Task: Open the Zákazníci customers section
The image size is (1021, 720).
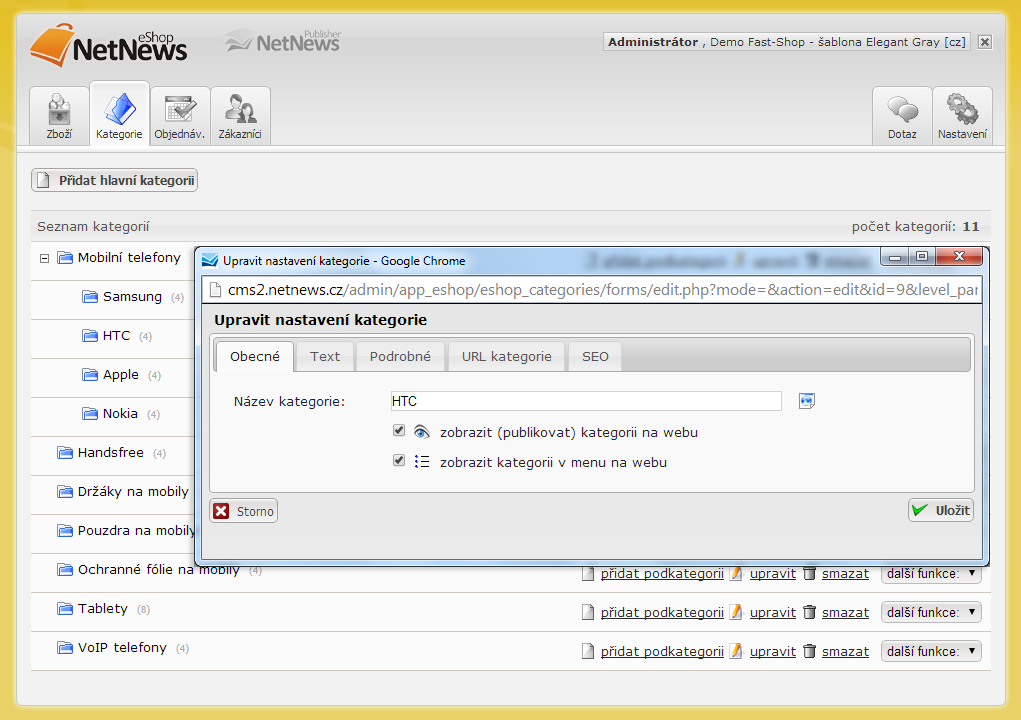Action: point(240,116)
